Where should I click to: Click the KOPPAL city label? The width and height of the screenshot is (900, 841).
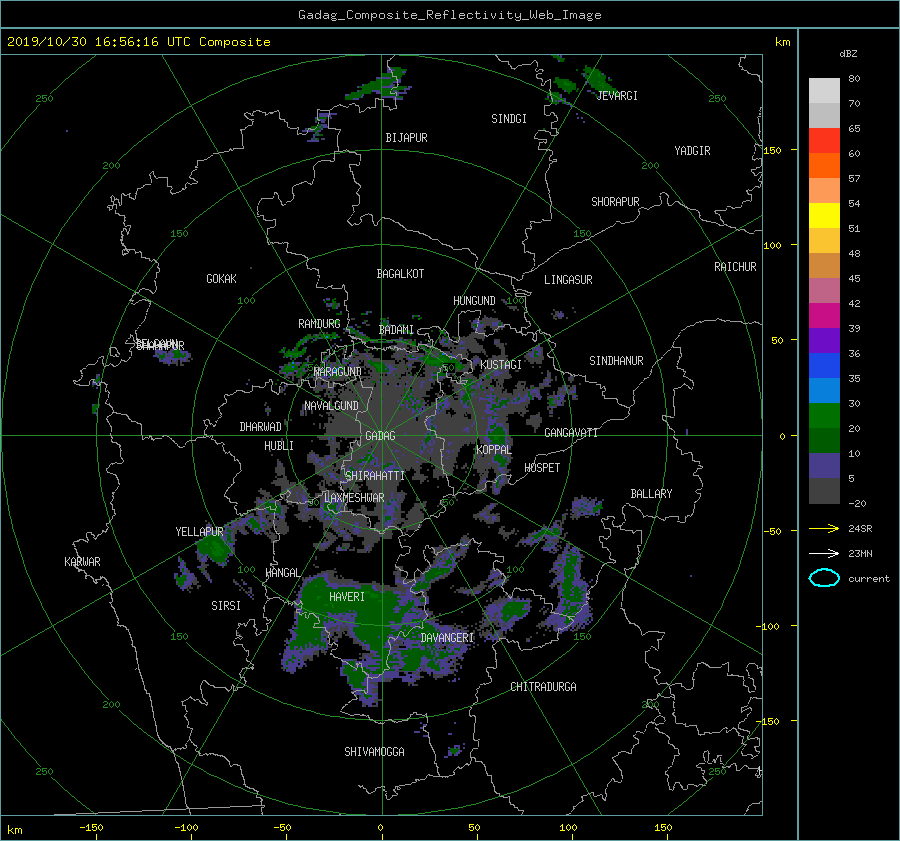click(x=494, y=449)
